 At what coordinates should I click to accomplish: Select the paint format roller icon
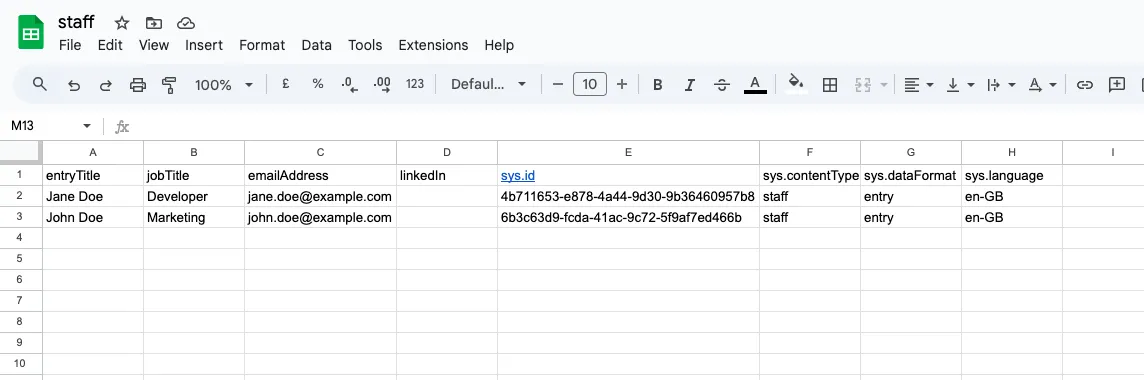pyautogui.click(x=169, y=85)
